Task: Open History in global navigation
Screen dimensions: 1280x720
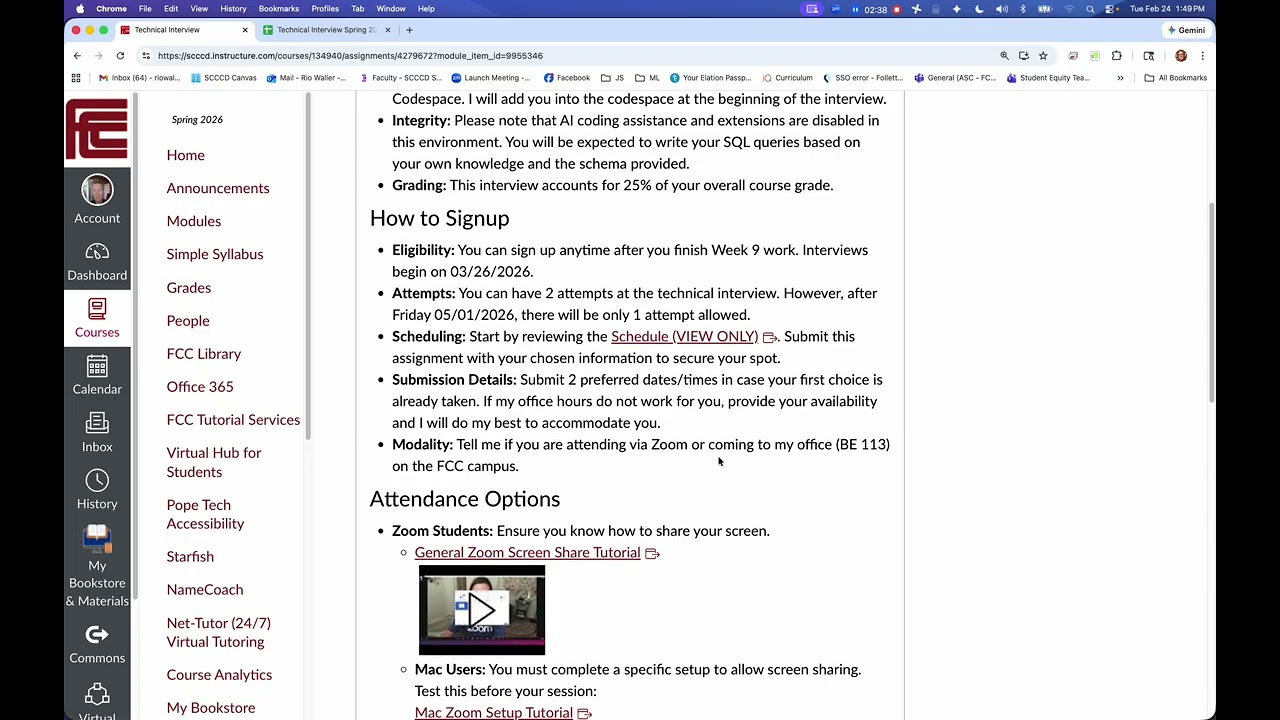Action: (x=97, y=491)
